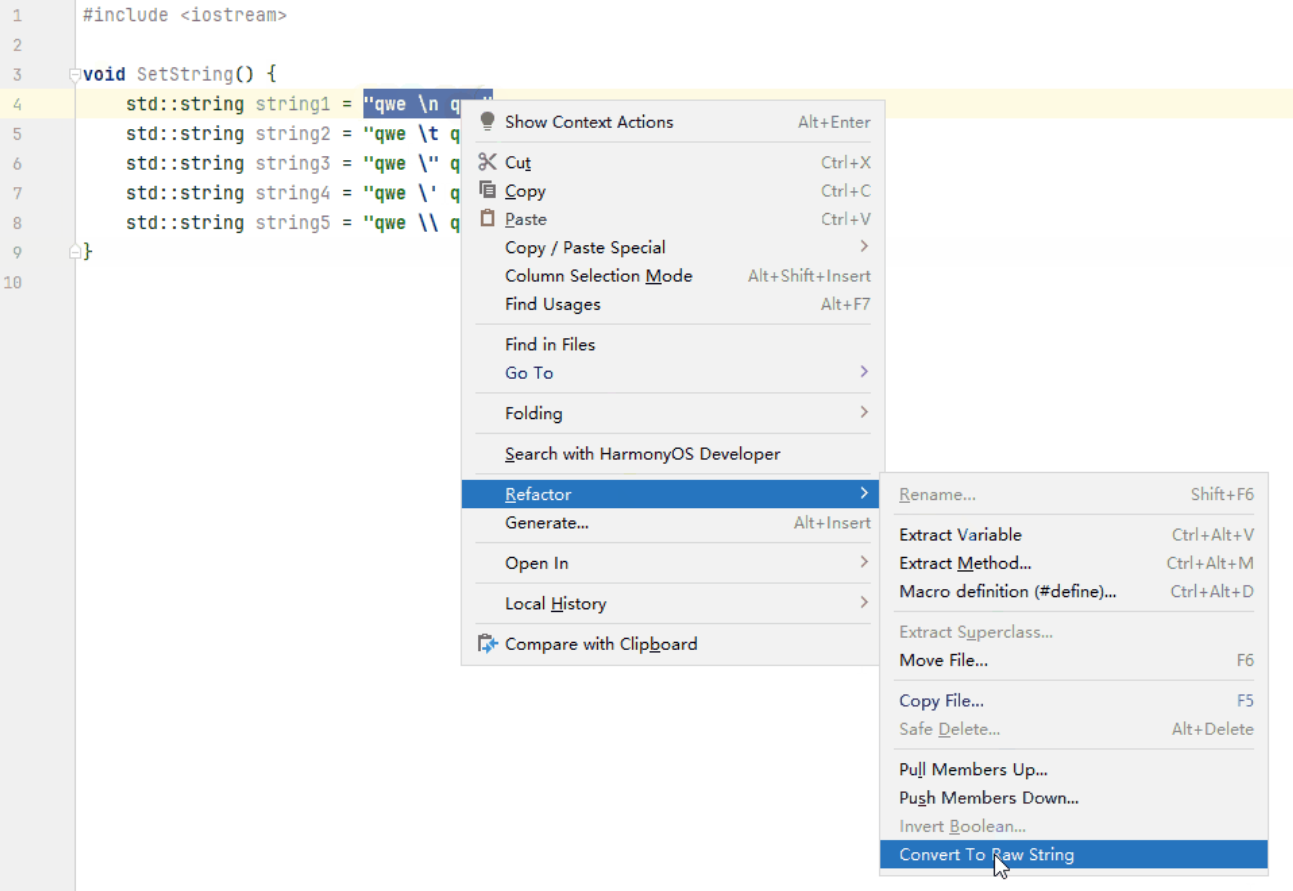Click line number 10 in the gutter
This screenshot has height=891, width=1293.
pyautogui.click(x=13, y=282)
